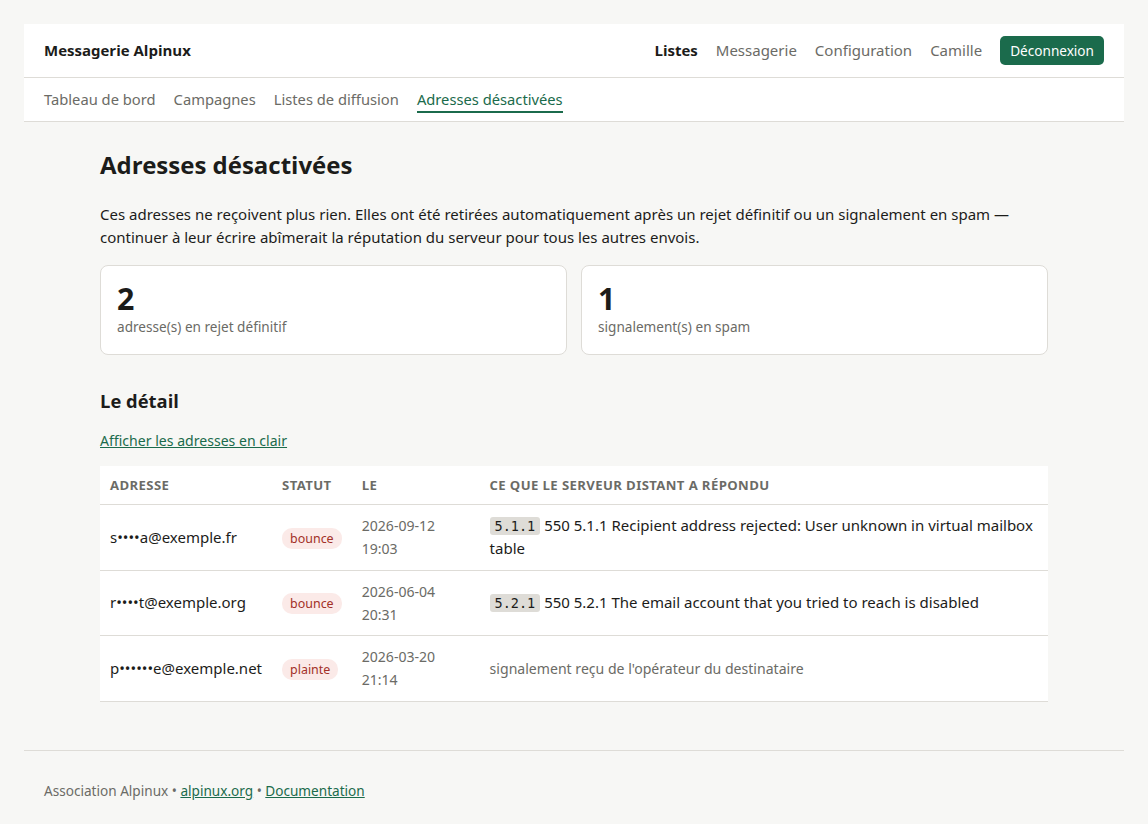Image resolution: width=1148 pixels, height=824 pixels.
Task: Switch to Listes de diffusion tab
Action: click(x=336, y=100)
